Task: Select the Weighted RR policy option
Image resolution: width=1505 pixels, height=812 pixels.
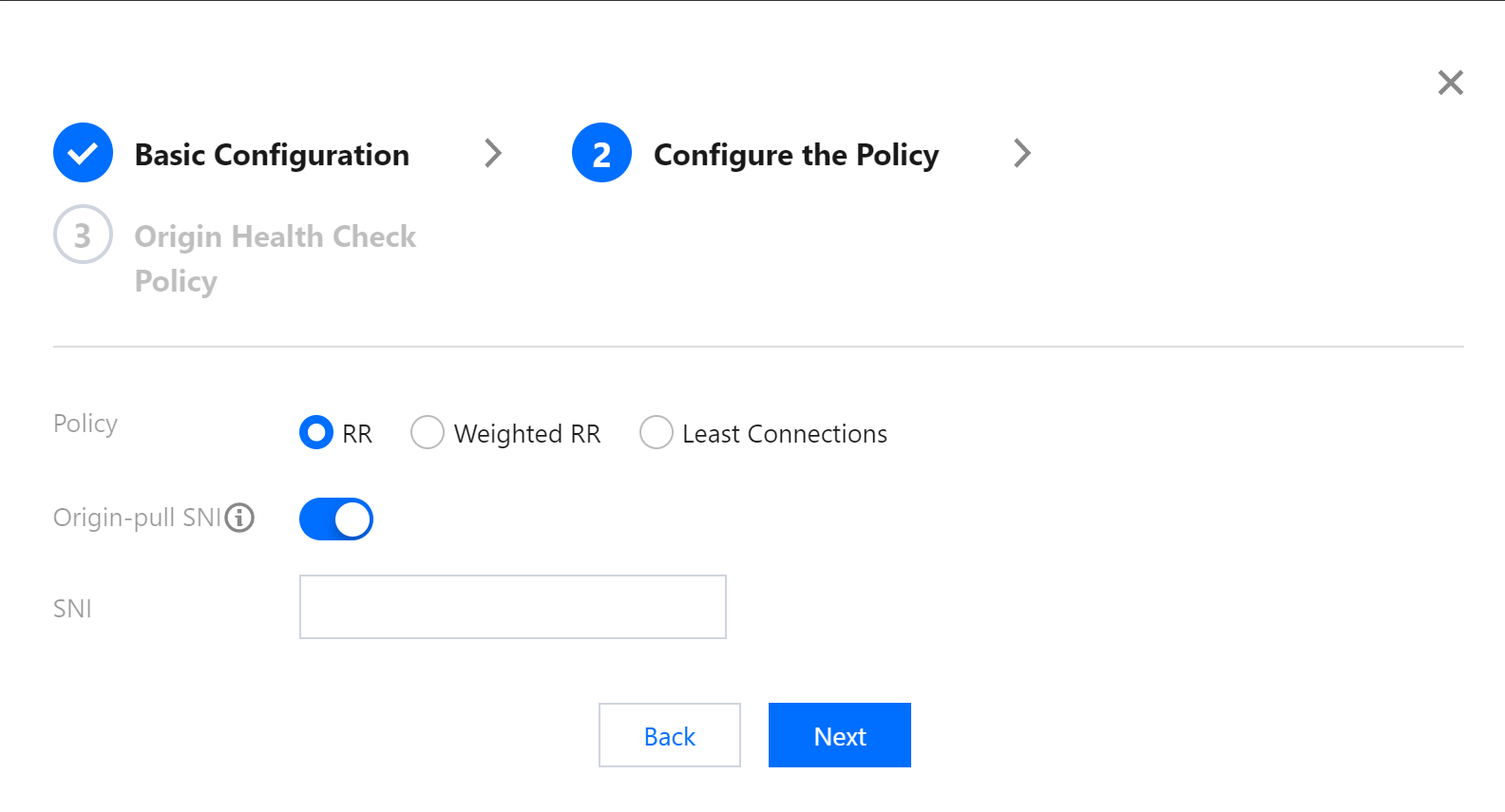Action: pos(428,433)
